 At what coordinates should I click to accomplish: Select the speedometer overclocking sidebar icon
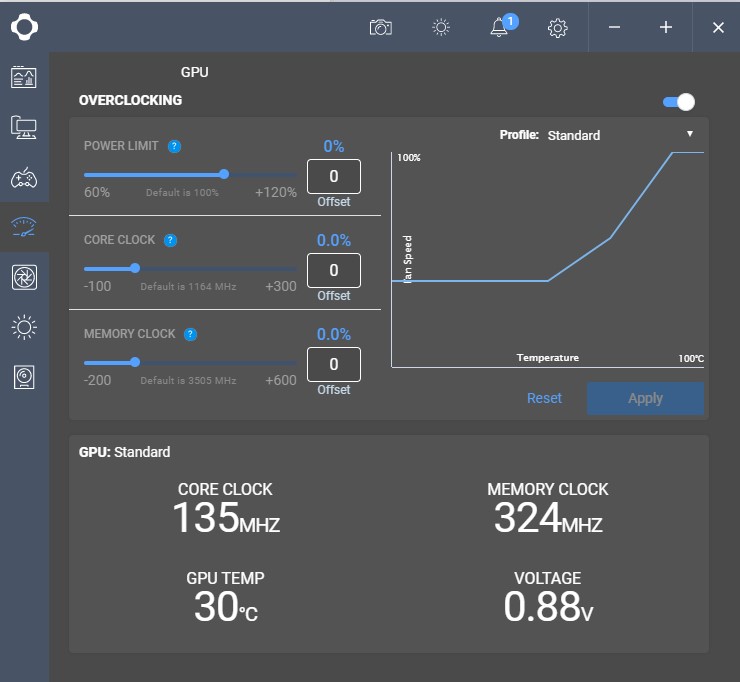(x=24, y=227)
